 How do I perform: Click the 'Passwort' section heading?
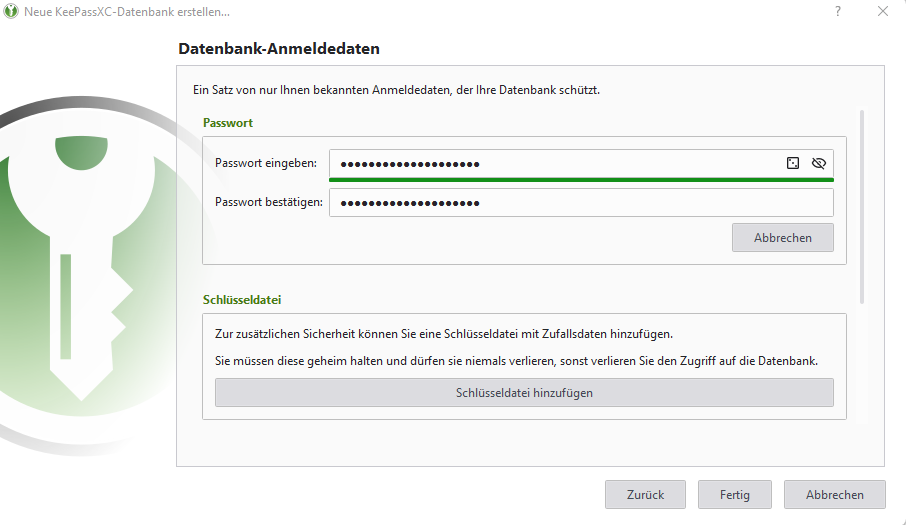[228, 123]
